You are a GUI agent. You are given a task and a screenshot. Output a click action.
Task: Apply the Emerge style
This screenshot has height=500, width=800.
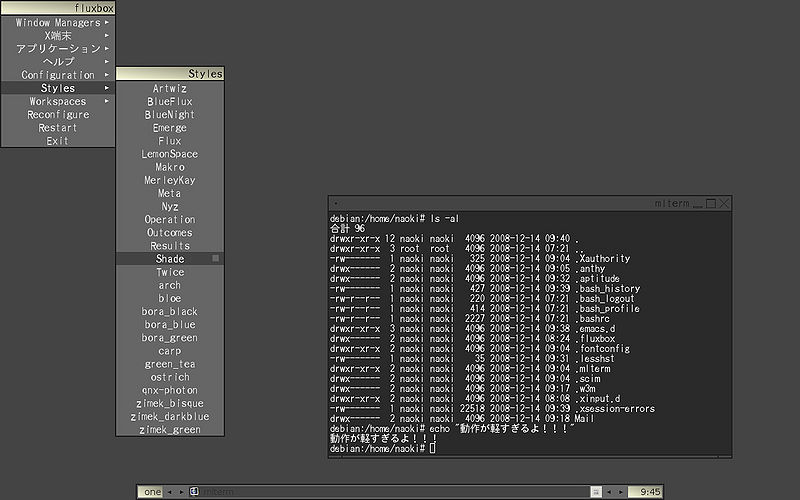coord(170,128)
